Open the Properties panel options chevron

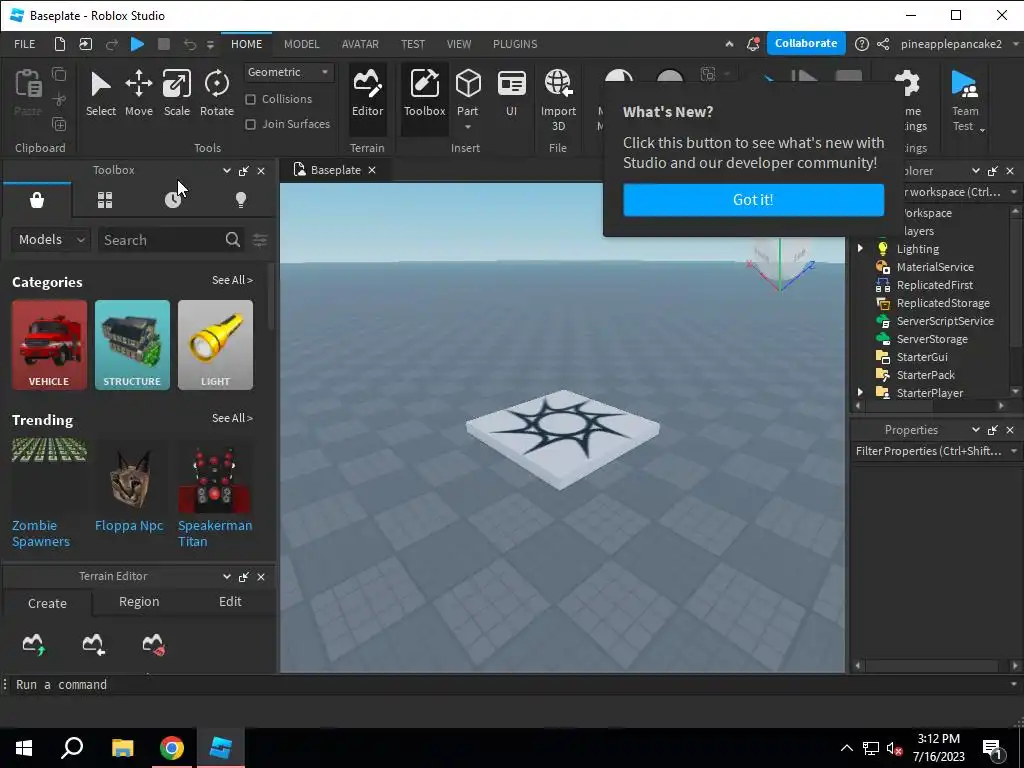976,430
